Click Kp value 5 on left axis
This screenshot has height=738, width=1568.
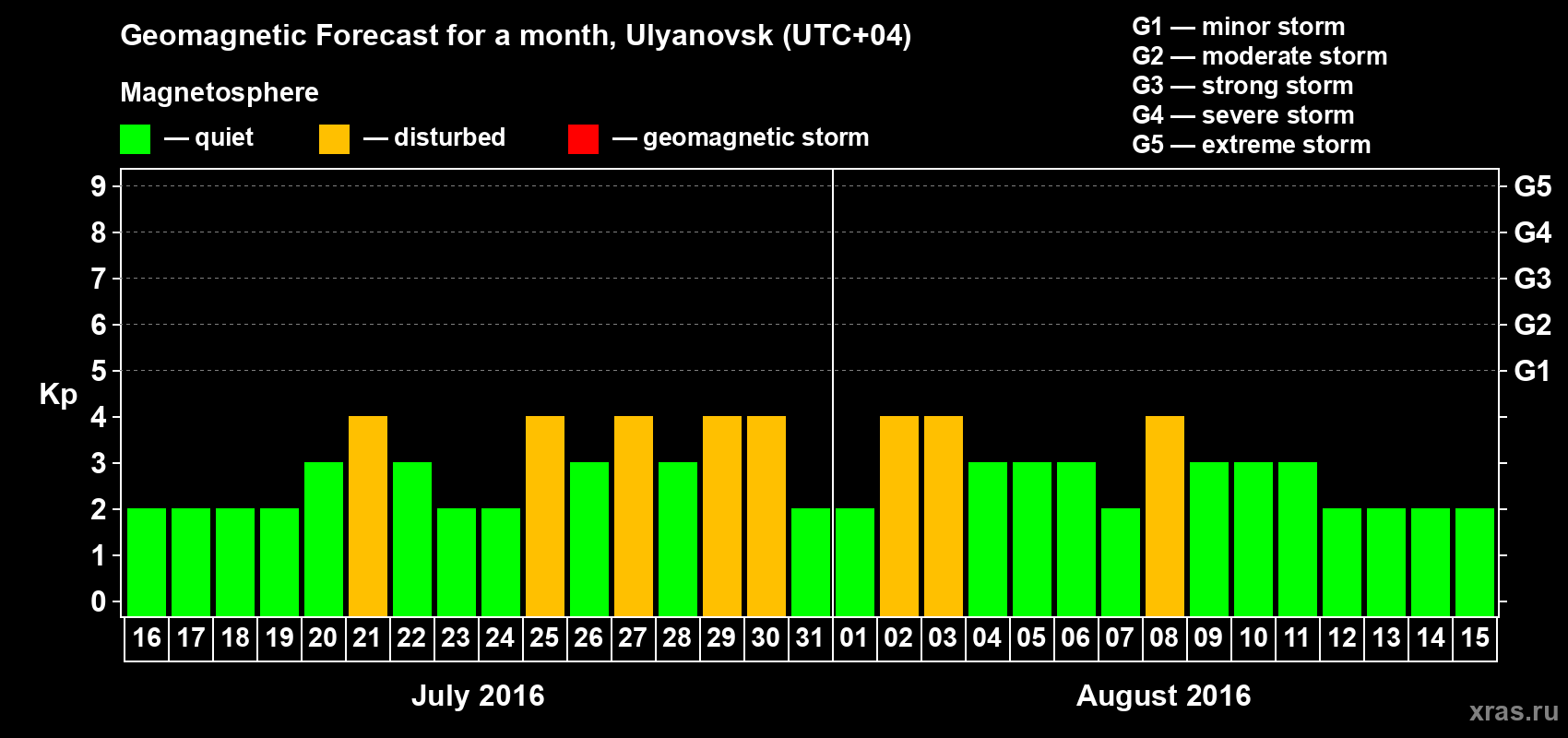pyautogui.click(x=99, y=371)
